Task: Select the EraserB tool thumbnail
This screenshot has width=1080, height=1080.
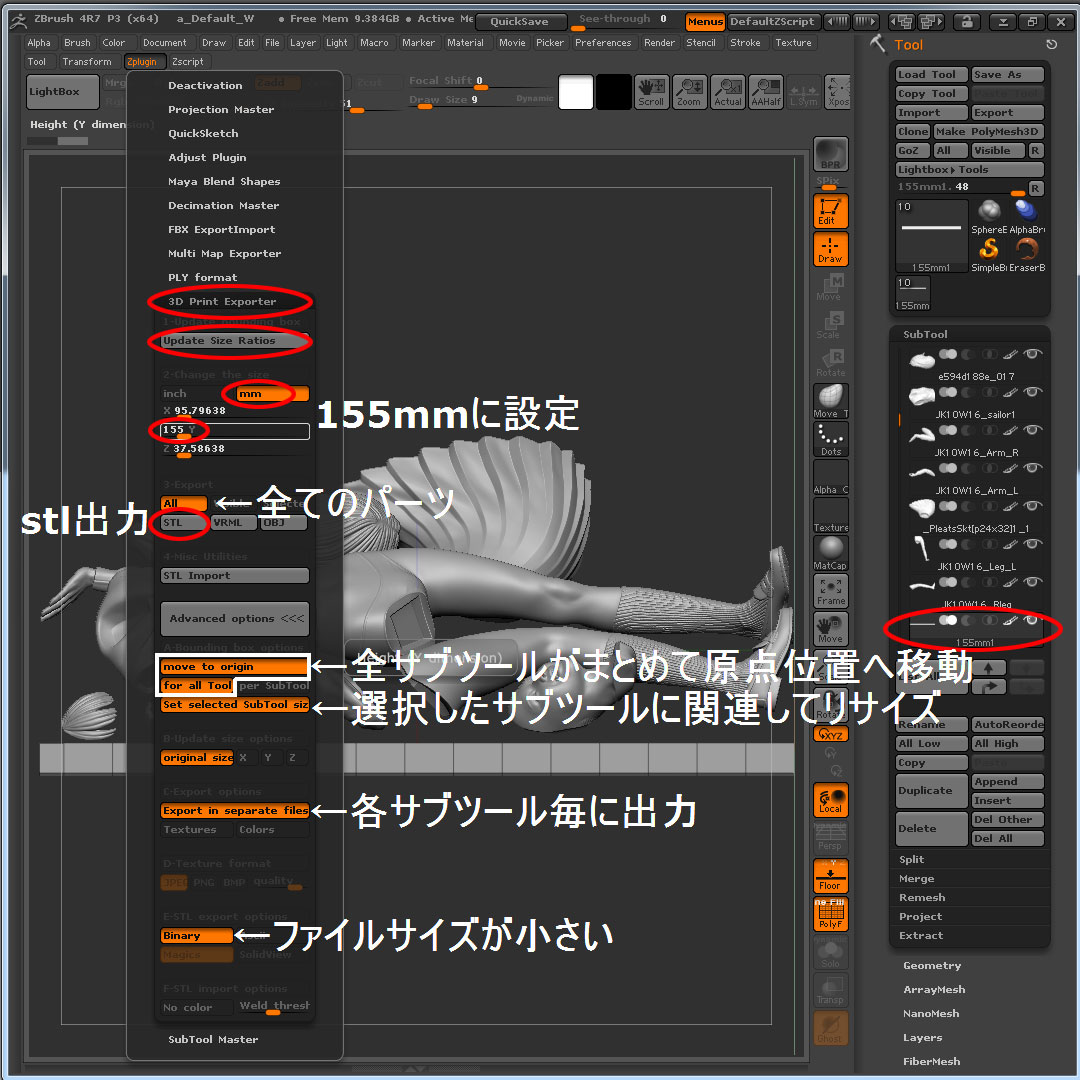Action: 1026,254
